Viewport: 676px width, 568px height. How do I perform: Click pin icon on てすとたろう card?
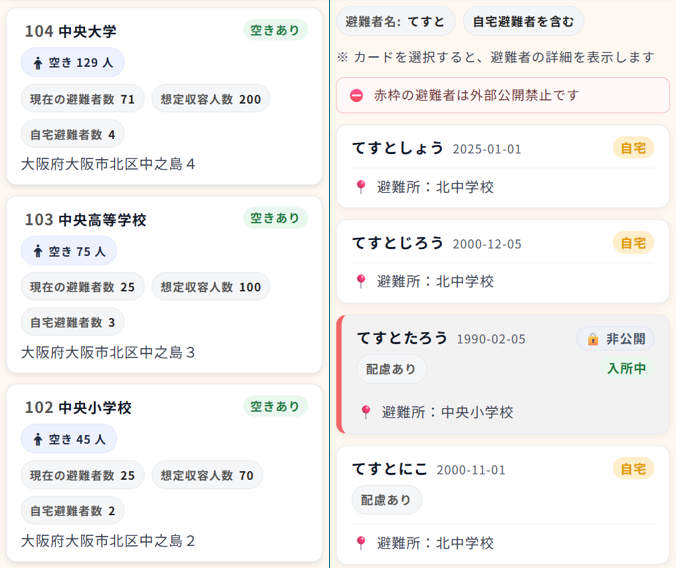point(366,412)
